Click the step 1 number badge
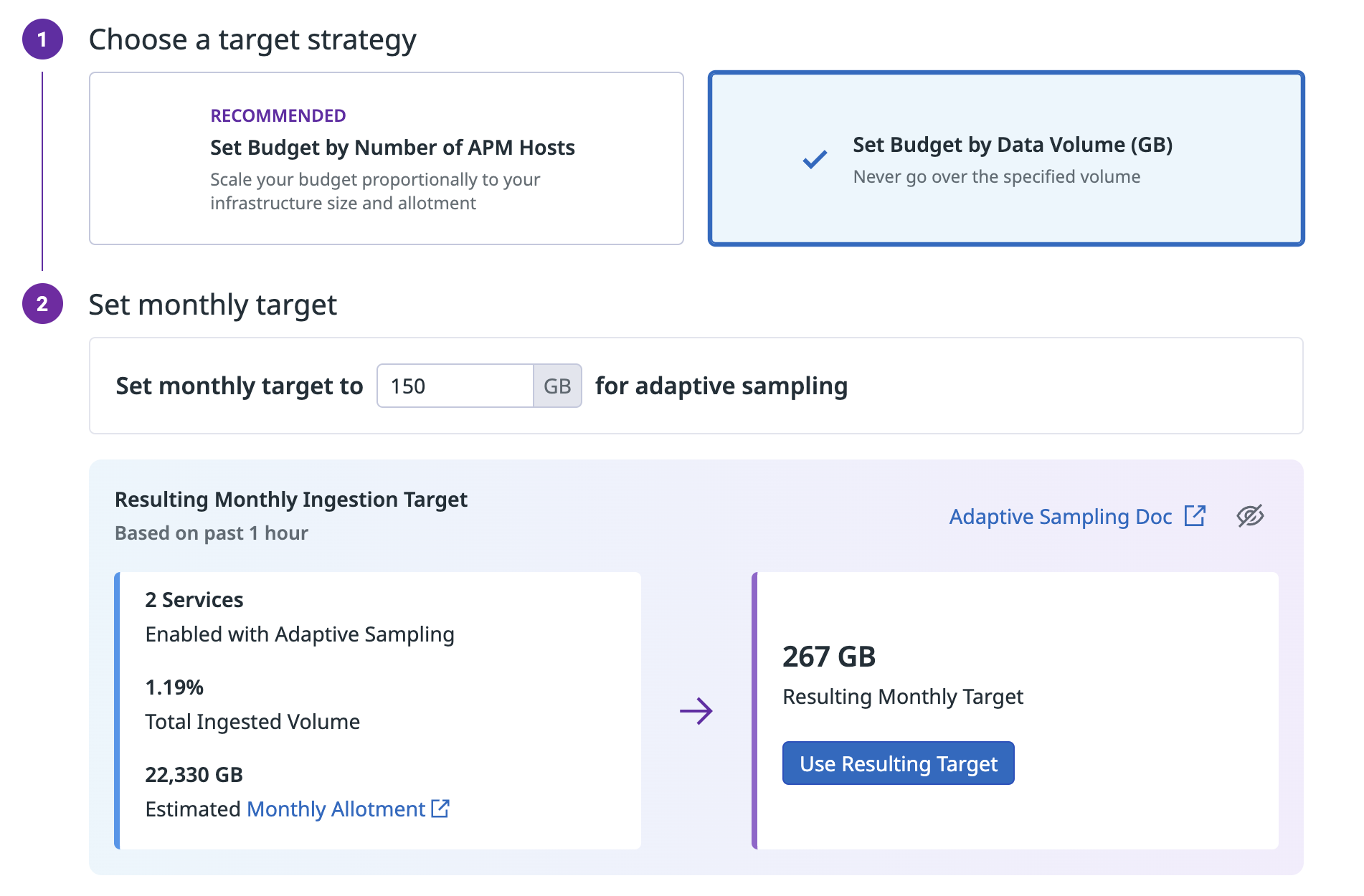This screenshot has height=896, width=1364. click(42, 39)
